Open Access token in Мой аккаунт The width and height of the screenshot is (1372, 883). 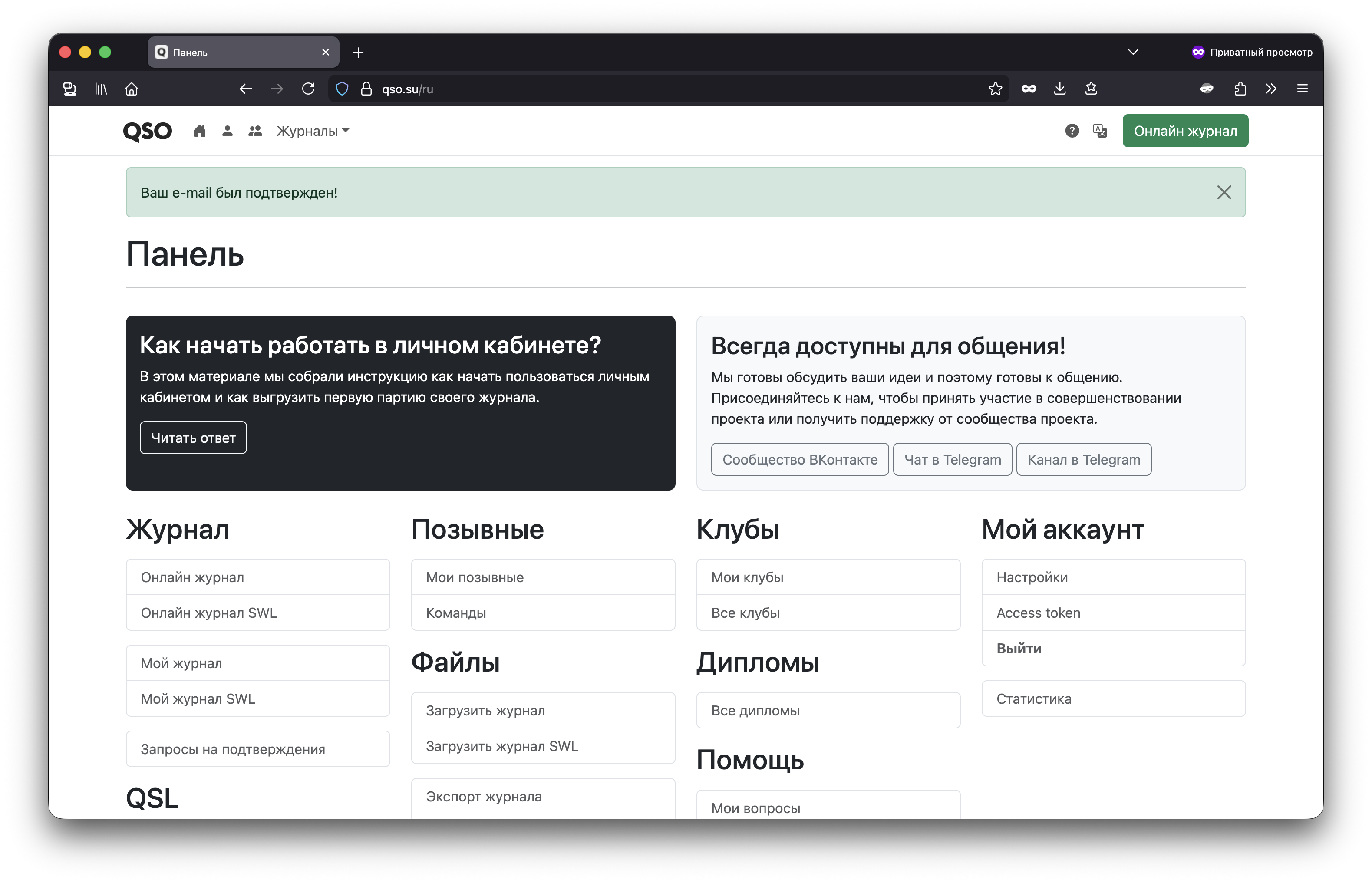coord(1038,613)
